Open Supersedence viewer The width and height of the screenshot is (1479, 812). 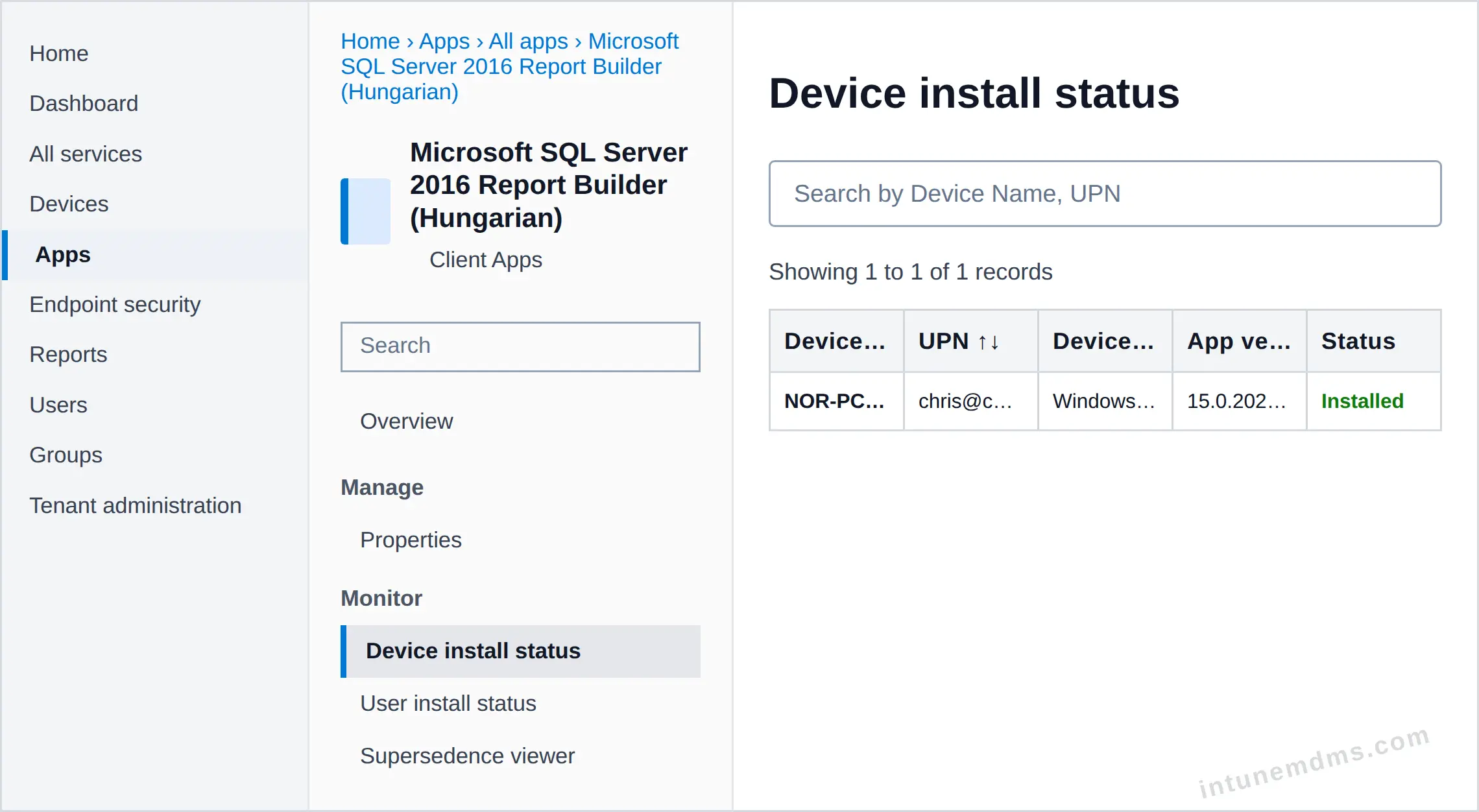pyautogui.click(x=467, y=756)
